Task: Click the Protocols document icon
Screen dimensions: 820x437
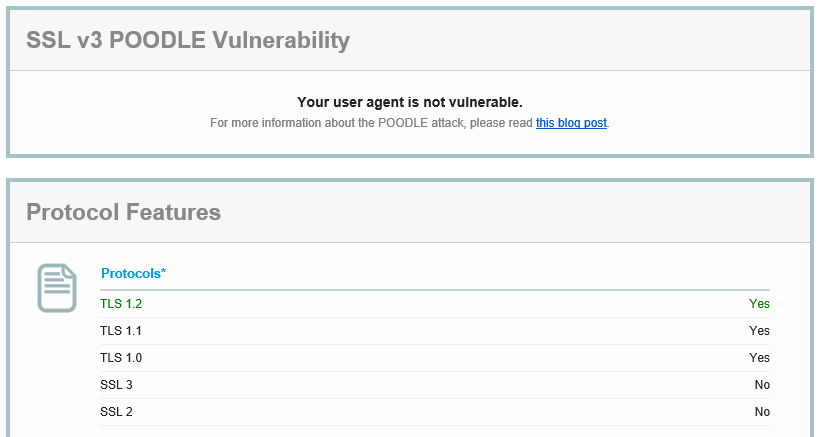Action: point(57,288)
